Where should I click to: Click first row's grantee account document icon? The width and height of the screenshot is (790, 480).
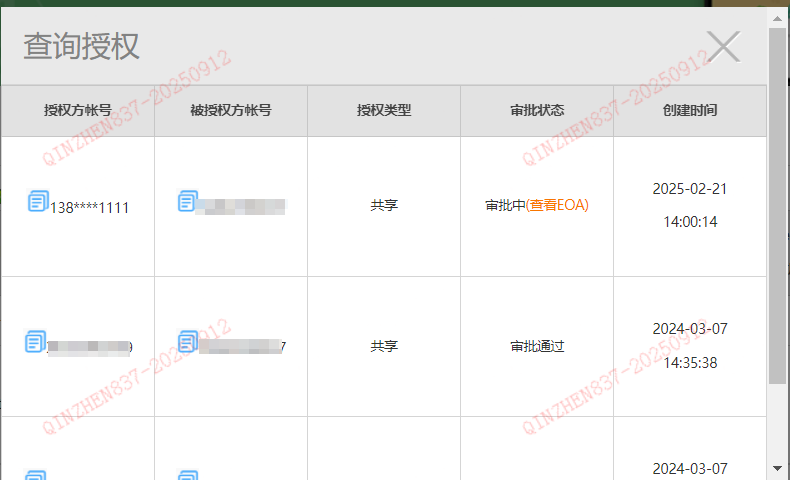click(187, 201)
